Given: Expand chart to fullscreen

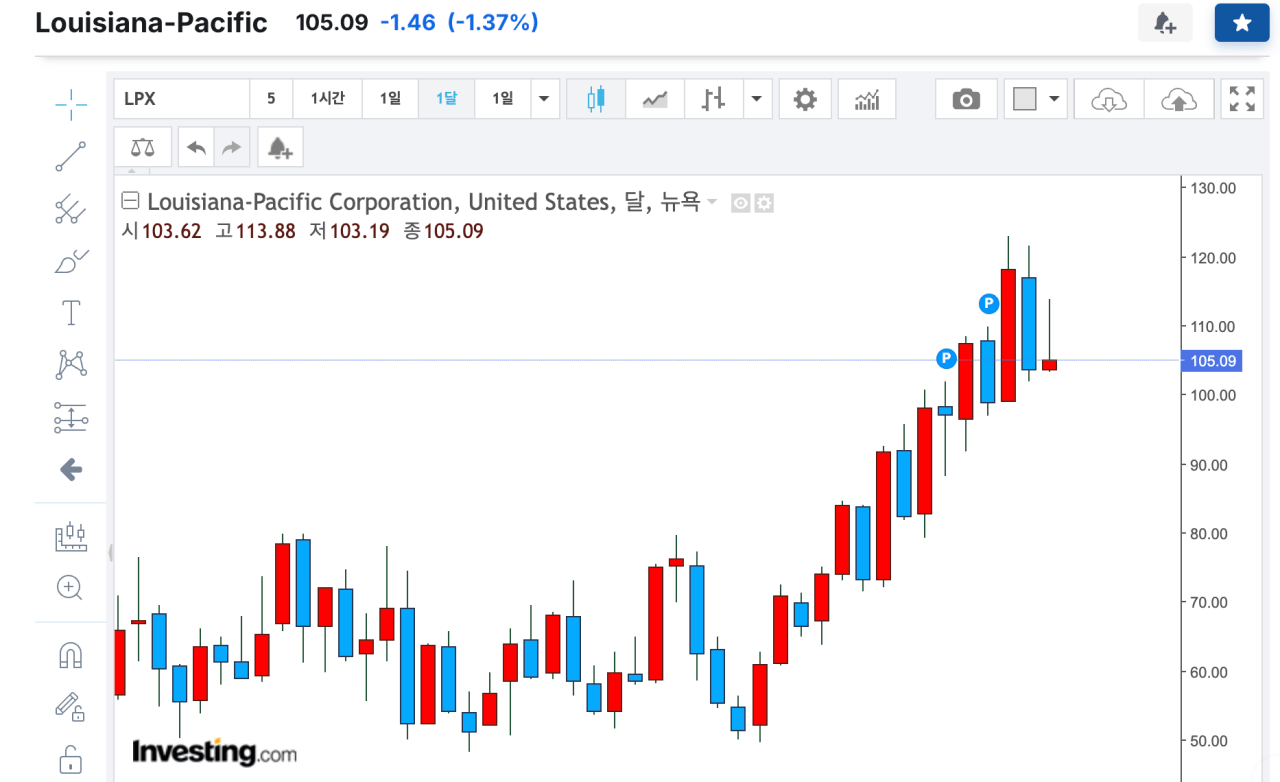Looking at the screenshot, I should pyautogui.click(x=1242, y=99).
